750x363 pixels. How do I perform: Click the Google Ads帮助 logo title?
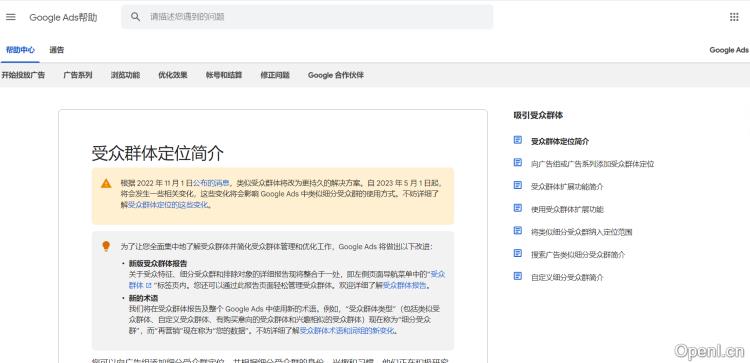[x=63, y=18]
